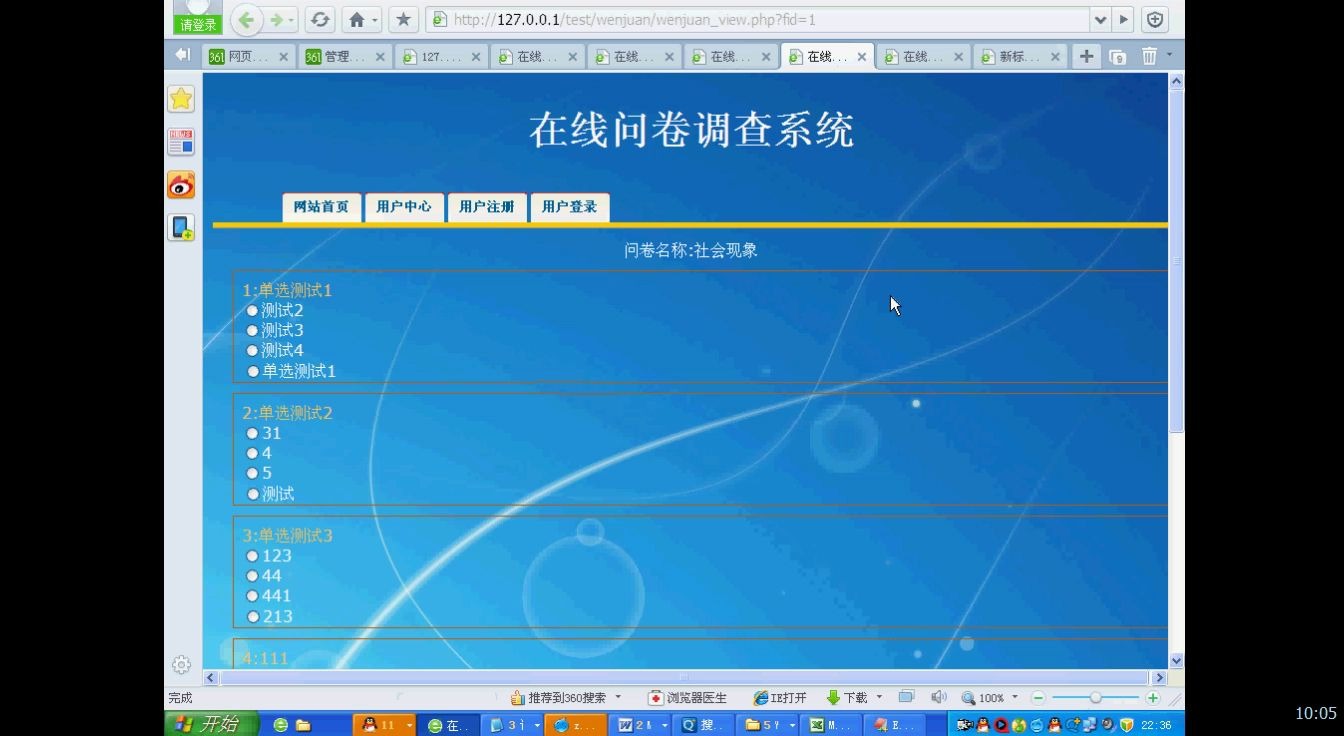This screenshot has height=736, width=1344.
Task: Select radio option 213 in question 3
Action: (253, 617)
